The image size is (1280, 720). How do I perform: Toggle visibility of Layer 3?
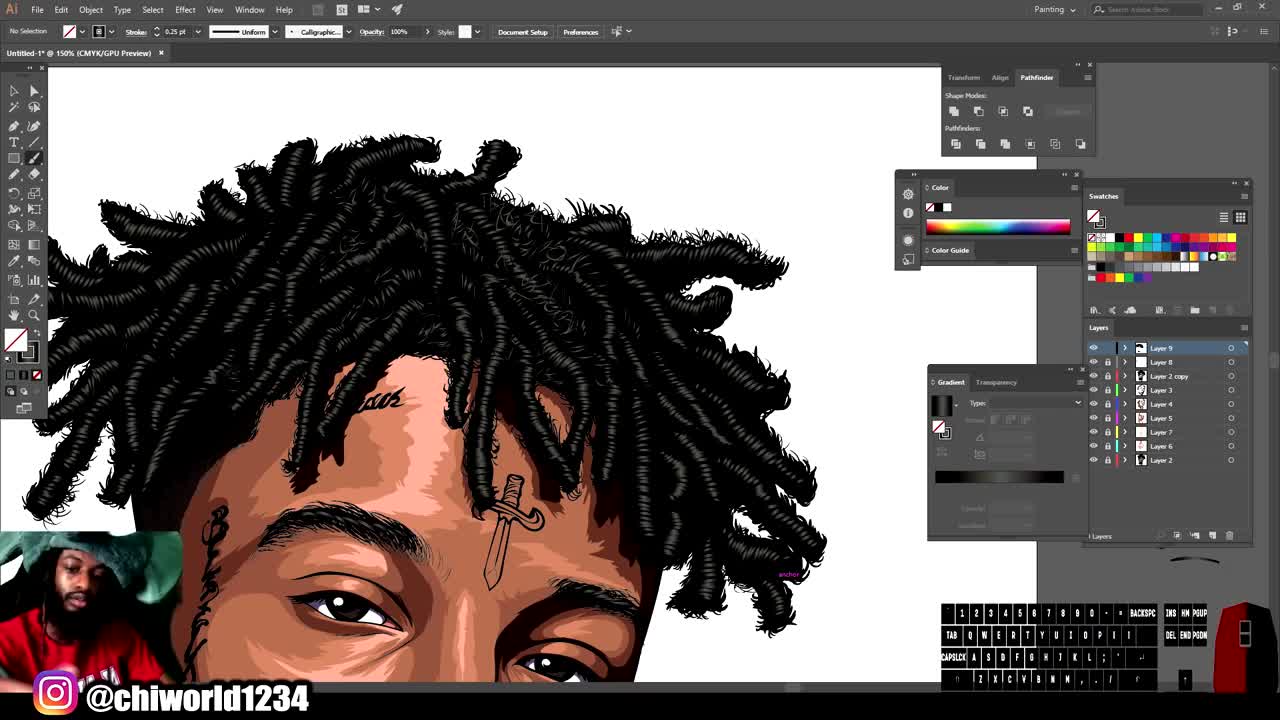point(1093,390)
